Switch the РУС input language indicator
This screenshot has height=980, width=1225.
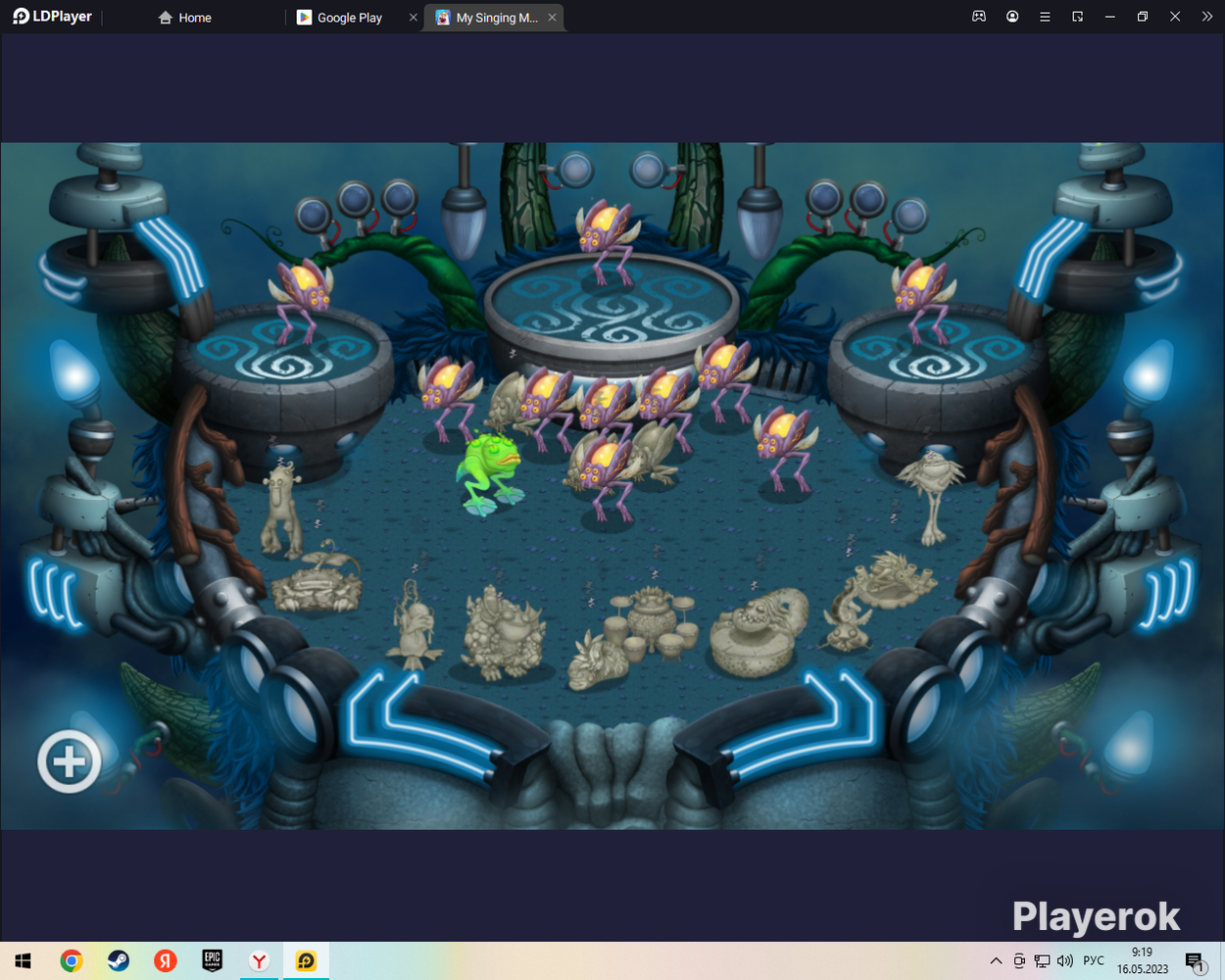[x=1094, y=960]
